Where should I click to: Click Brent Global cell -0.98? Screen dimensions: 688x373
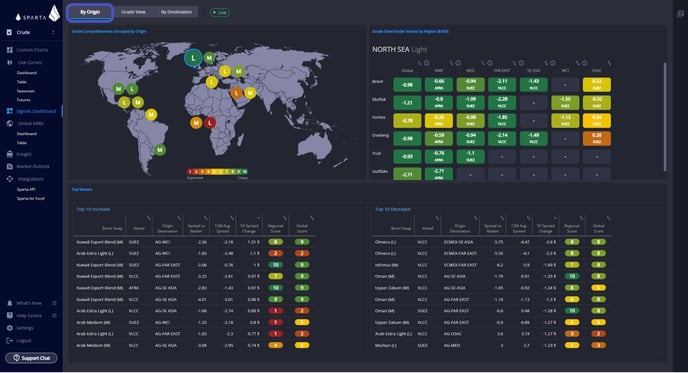pyautogui.click(x=407, y=85)
